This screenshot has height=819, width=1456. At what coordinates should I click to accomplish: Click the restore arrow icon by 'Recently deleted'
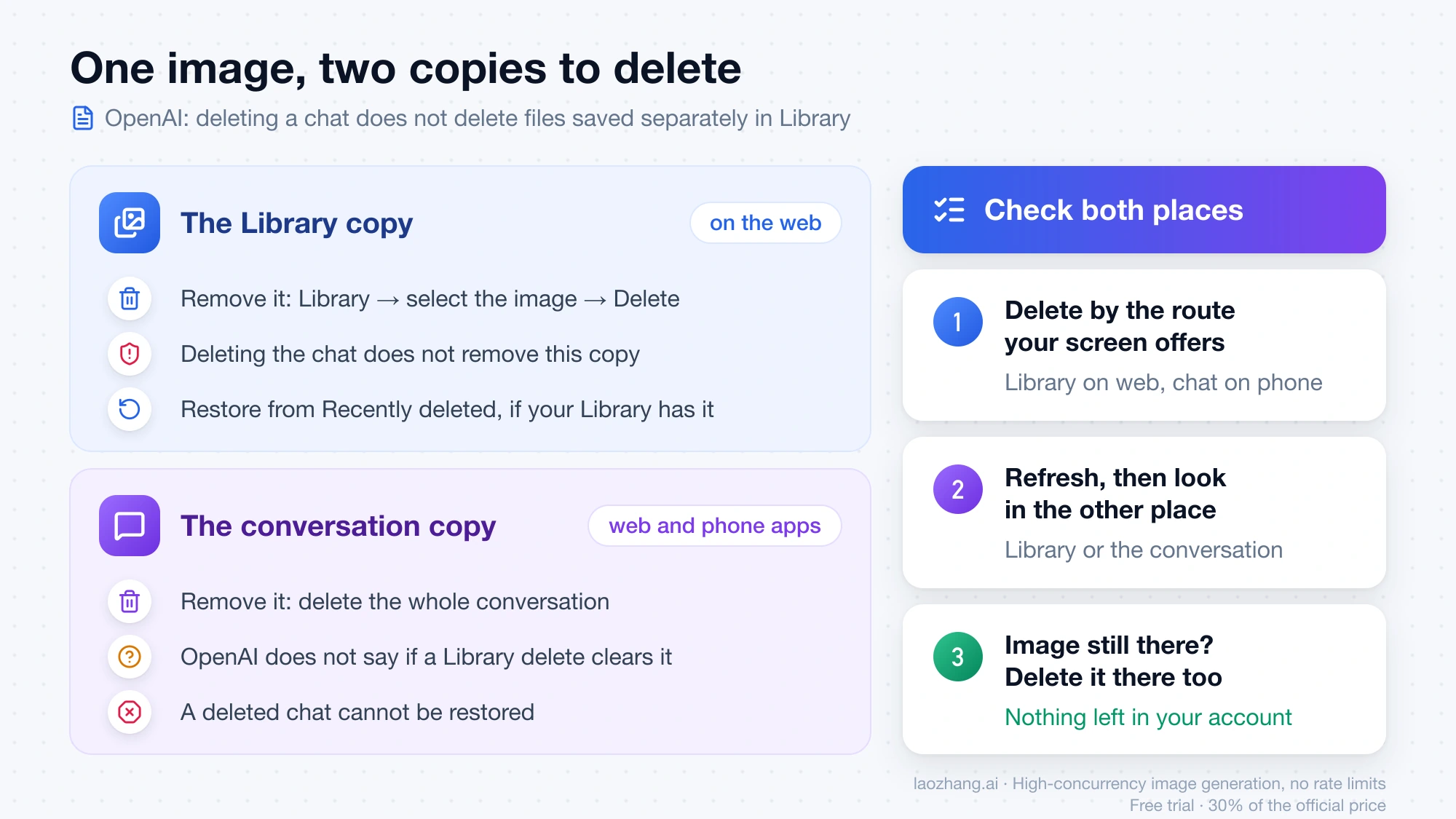(x=130, y=409)
